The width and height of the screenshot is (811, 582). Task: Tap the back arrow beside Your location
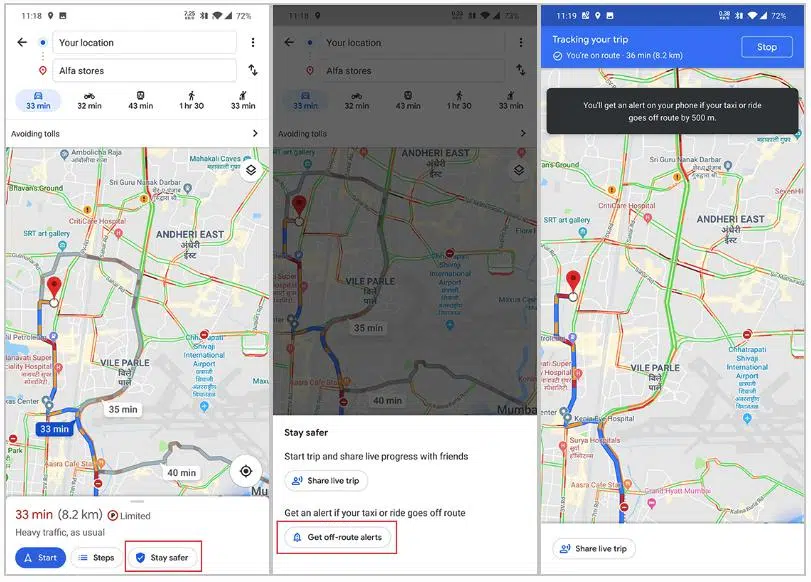22,42
